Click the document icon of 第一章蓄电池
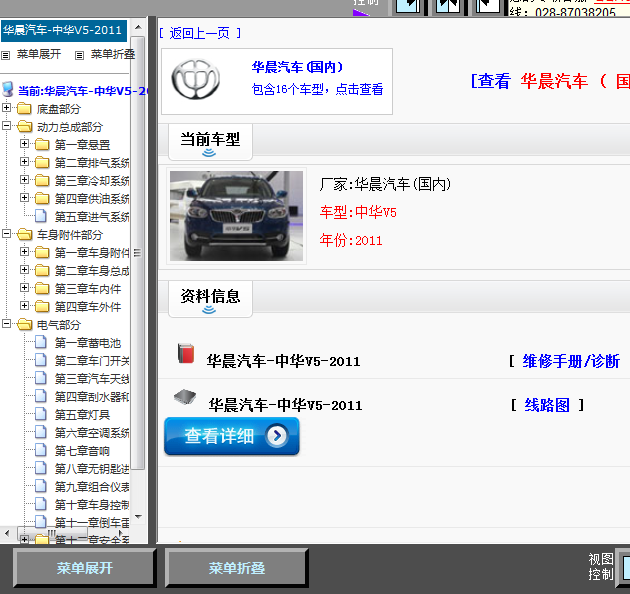This screenshot has width=630, height=594. [x=41, y=342]
